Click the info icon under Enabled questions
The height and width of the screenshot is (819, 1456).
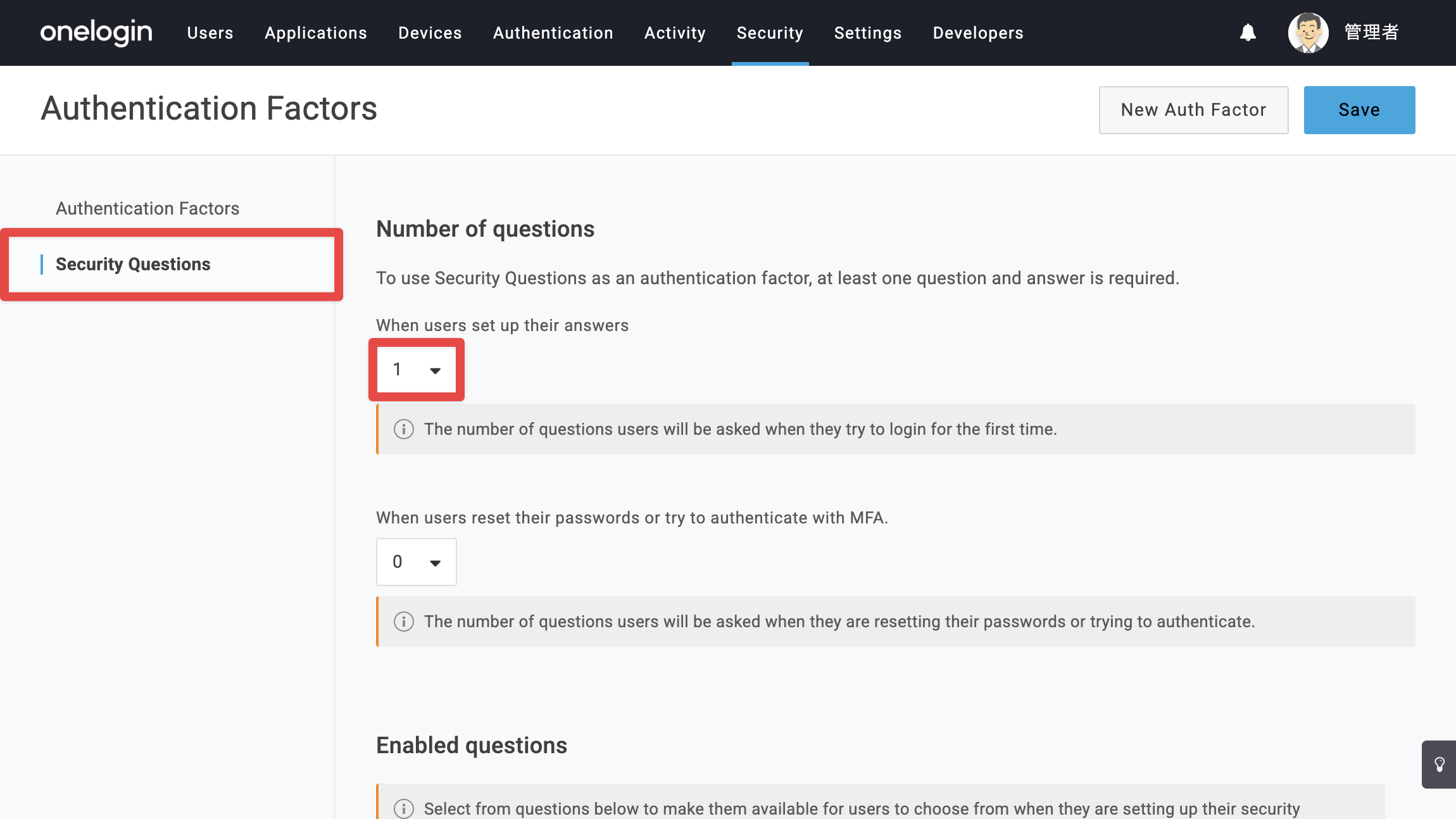coord(404,808)
